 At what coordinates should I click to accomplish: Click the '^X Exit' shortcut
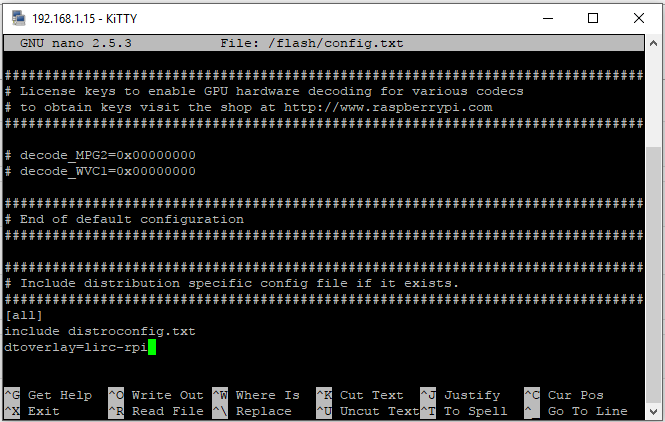[x=32, y=411]
